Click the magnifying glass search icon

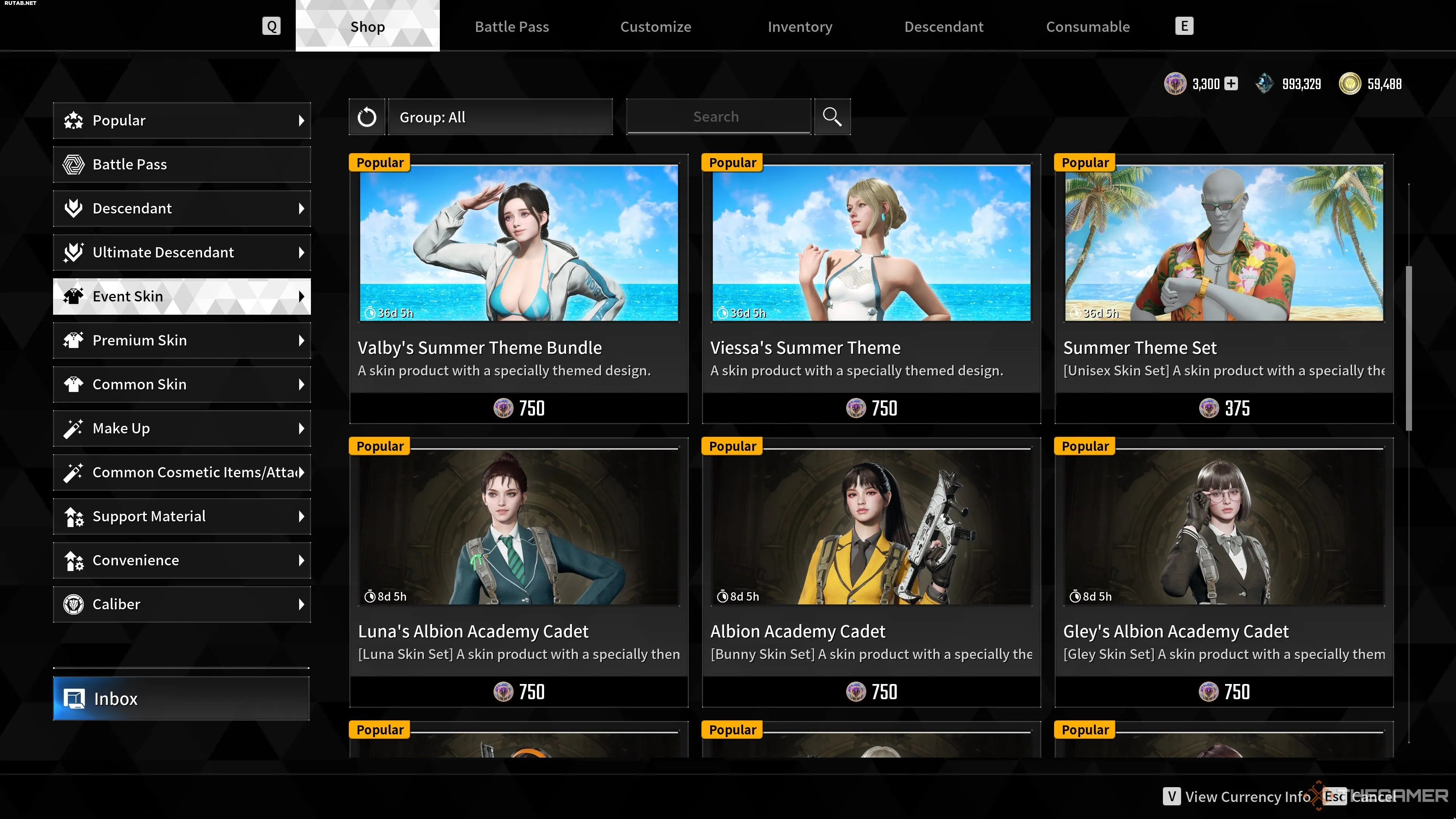tap(832, 117)
